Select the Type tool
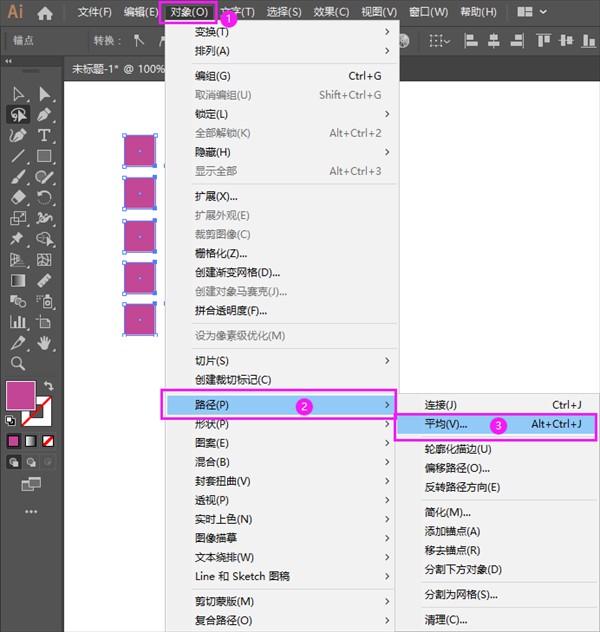Viewport: 600px width, 632px height. (x=44, y=135)
